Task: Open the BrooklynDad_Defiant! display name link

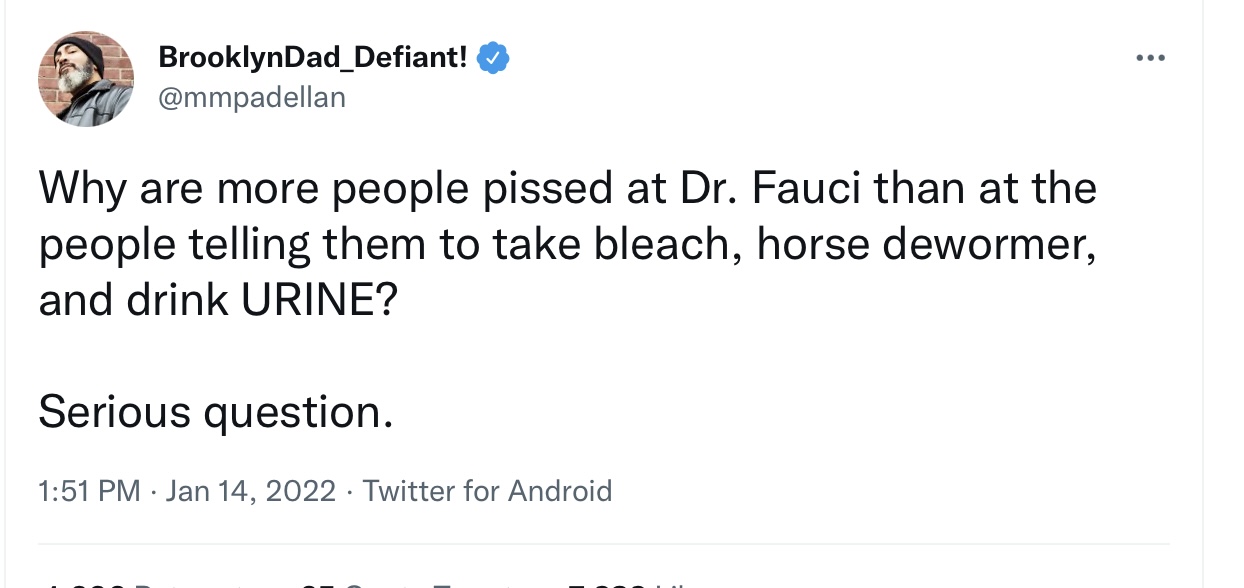Action: click(313, 58)
